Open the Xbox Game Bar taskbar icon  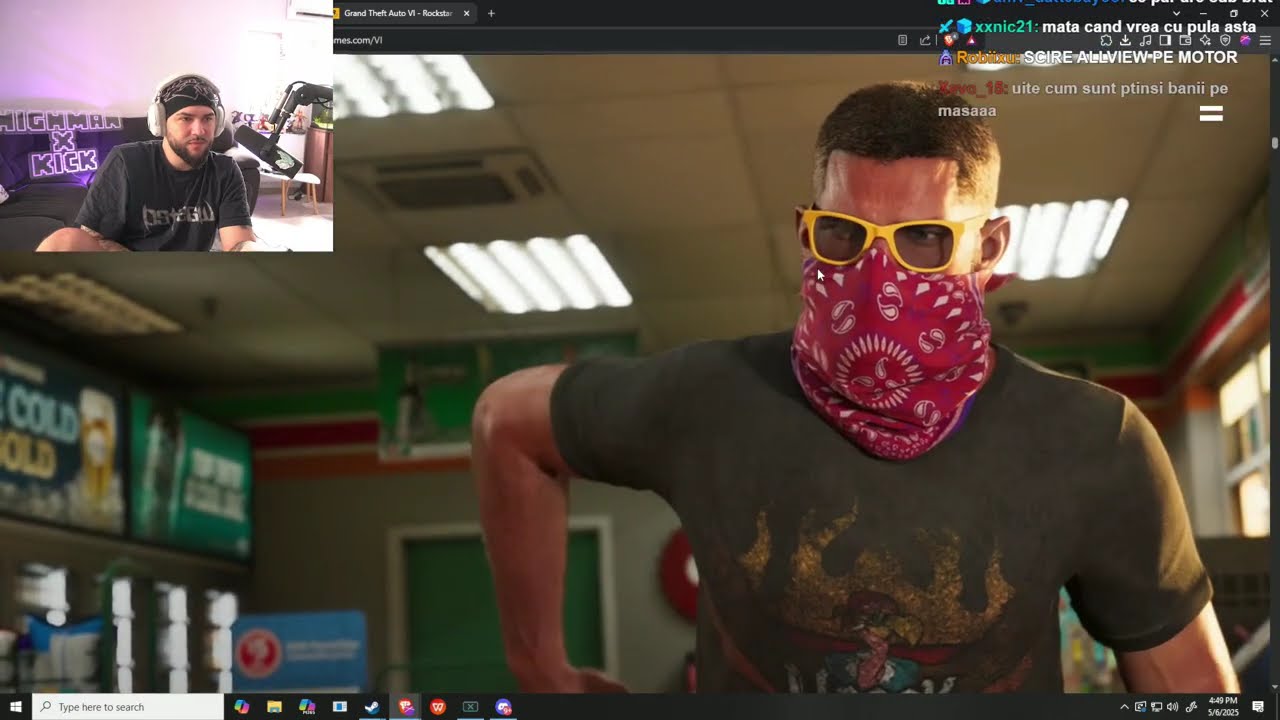click(x=470, y=707)
